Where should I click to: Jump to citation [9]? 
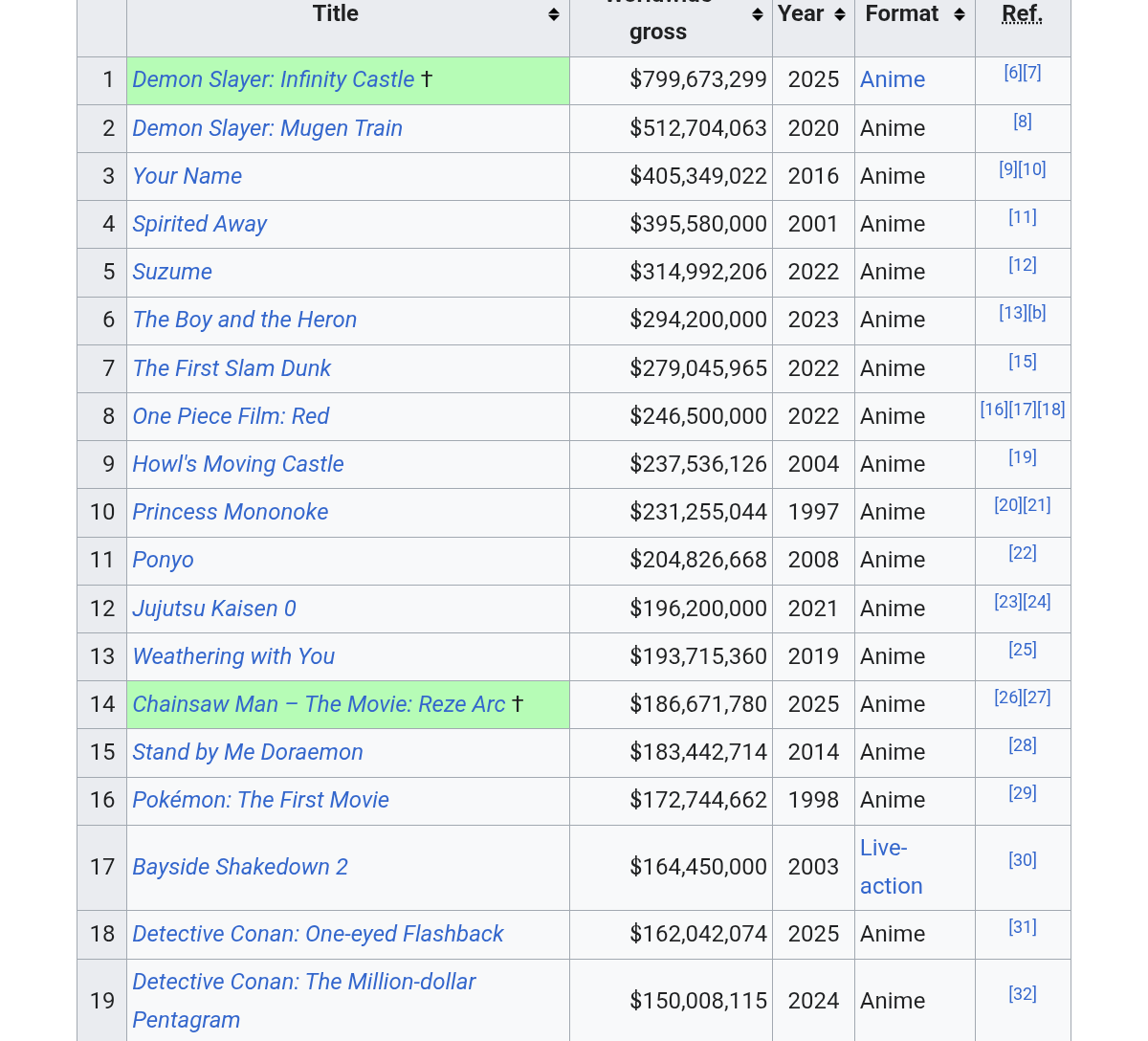point(1008,169)
